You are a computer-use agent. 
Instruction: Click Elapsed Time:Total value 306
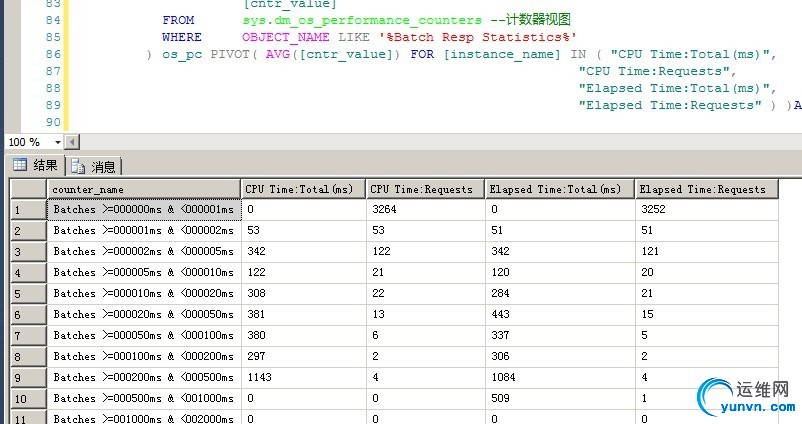(x=560, y=356)
